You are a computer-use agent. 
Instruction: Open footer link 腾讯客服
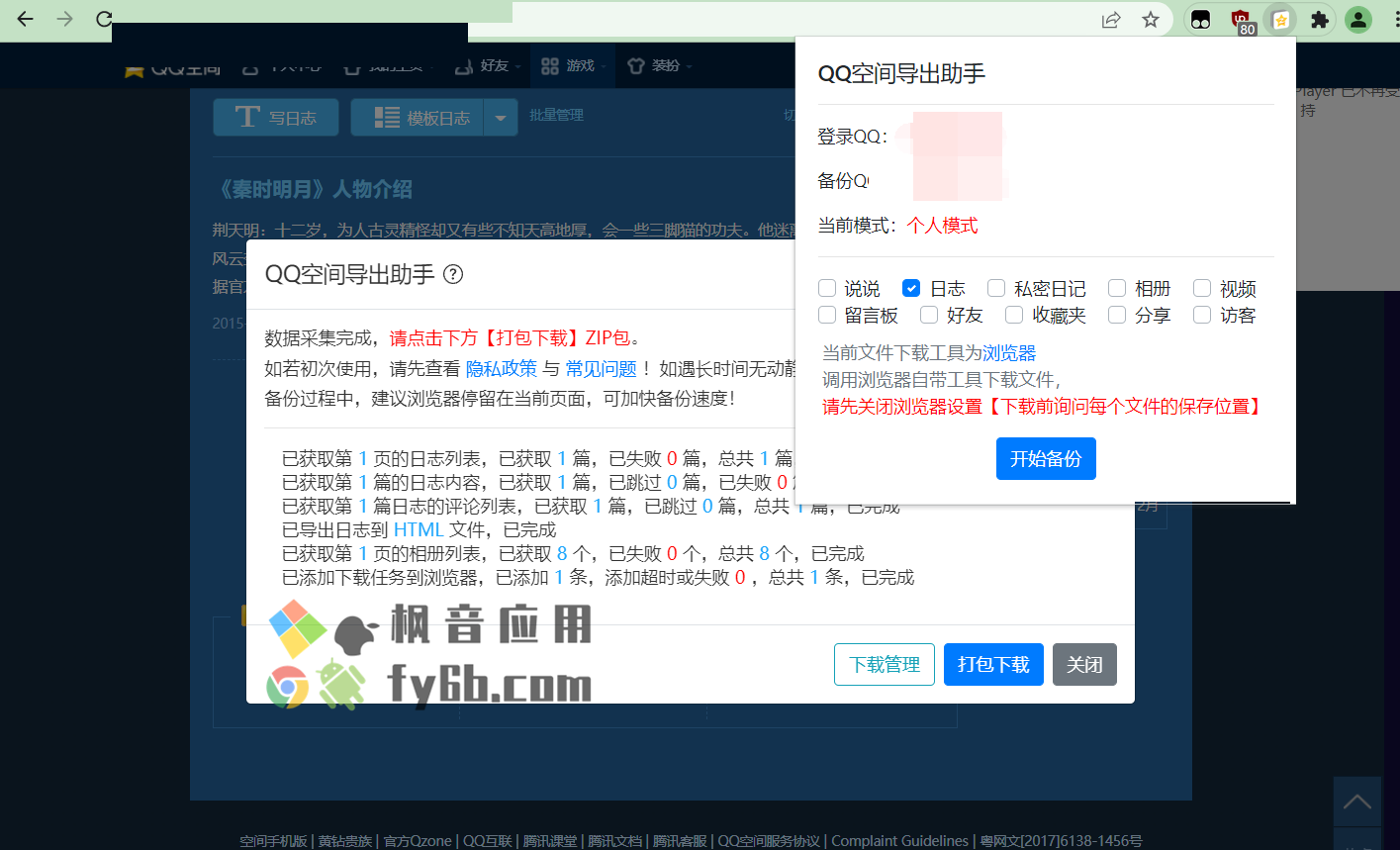(680, 841)
